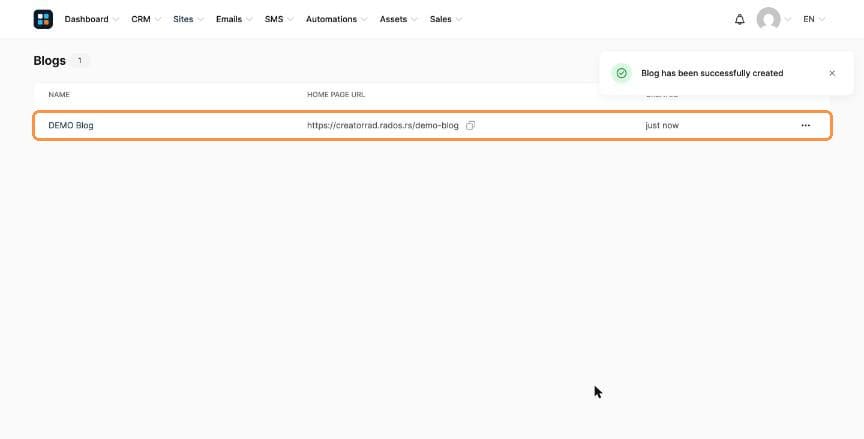Image resolution: width=864 pixels, height=439 pixels.
Task: Open the CRM menu
Action: pyautogui.click(x=141, y=19)
